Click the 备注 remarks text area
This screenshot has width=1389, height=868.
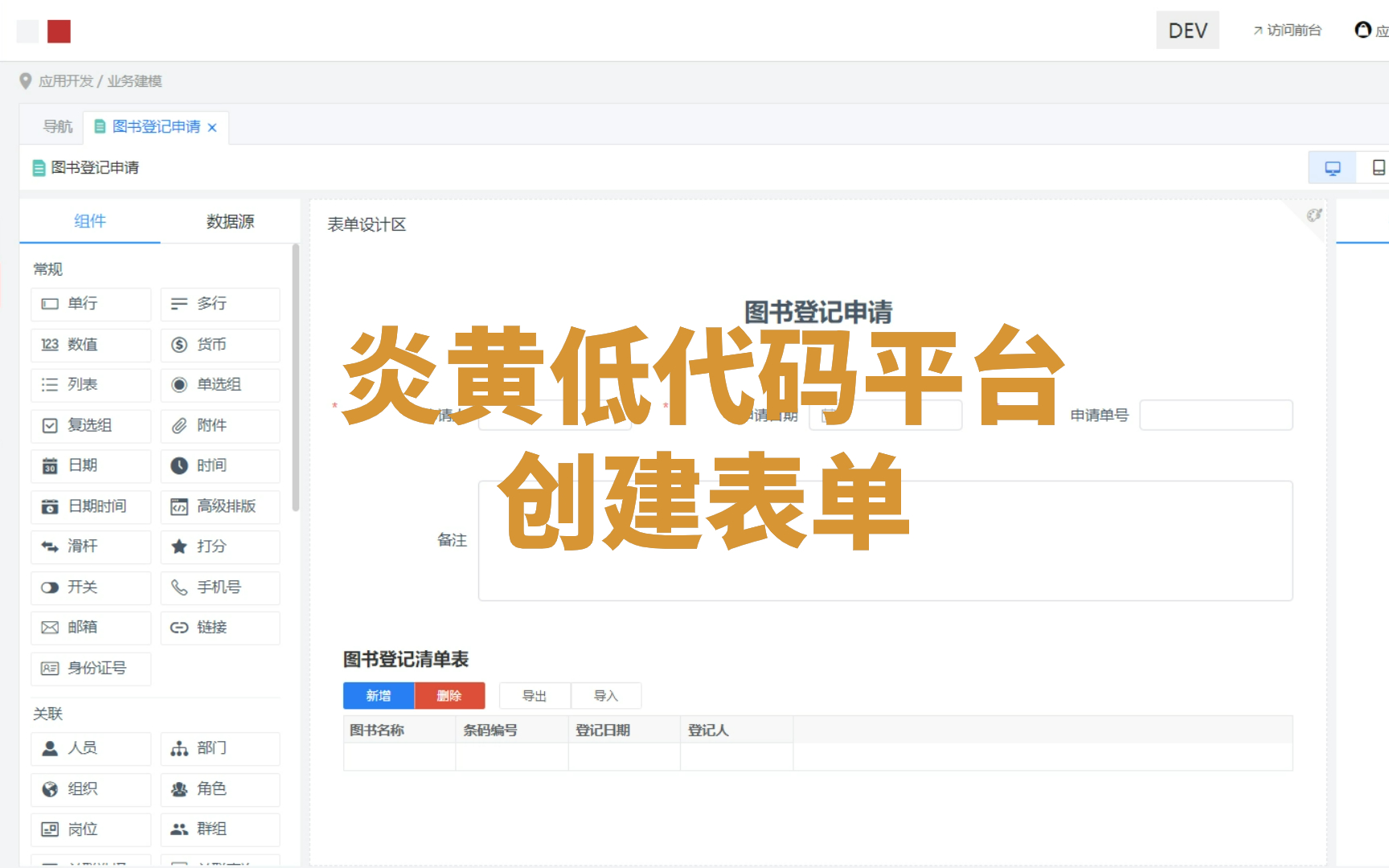886,541
